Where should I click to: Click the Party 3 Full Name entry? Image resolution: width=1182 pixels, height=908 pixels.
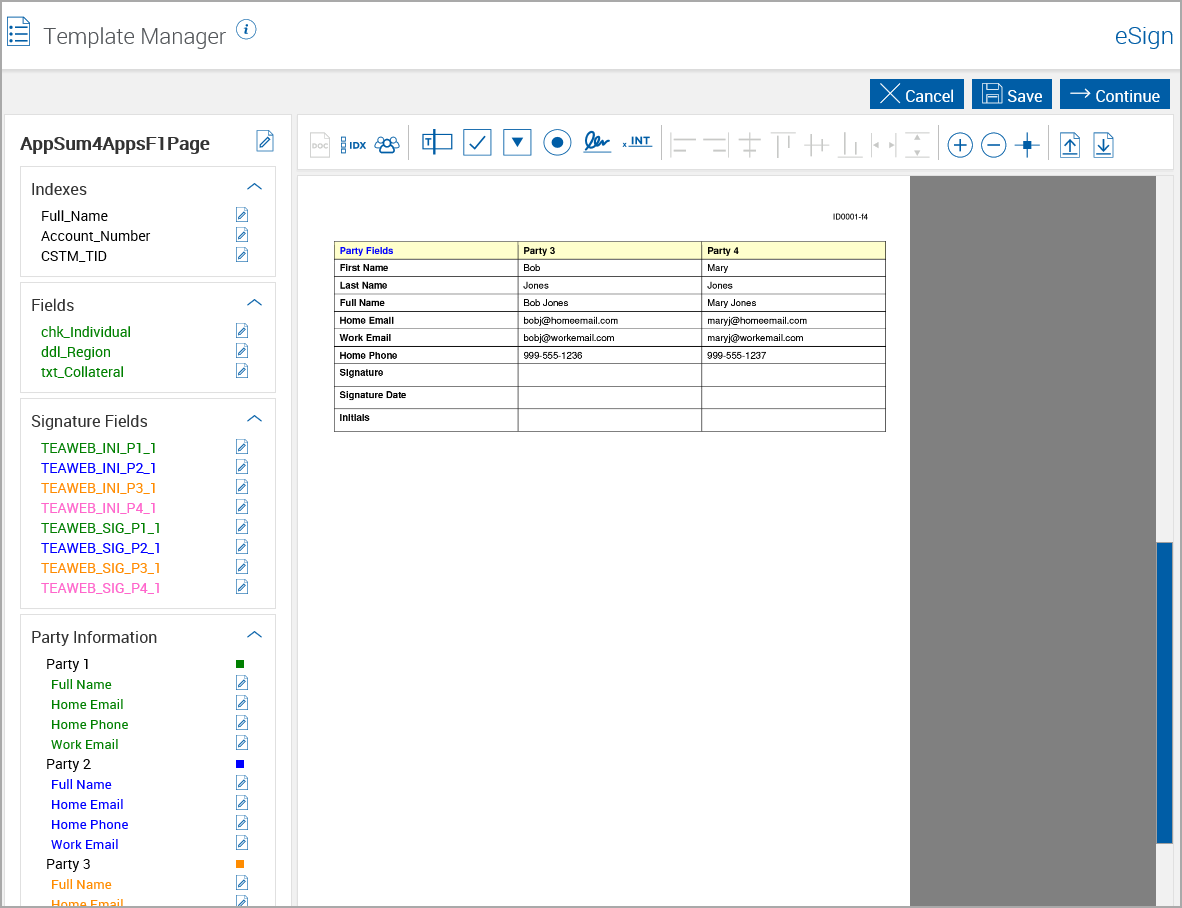click(81, 885)
